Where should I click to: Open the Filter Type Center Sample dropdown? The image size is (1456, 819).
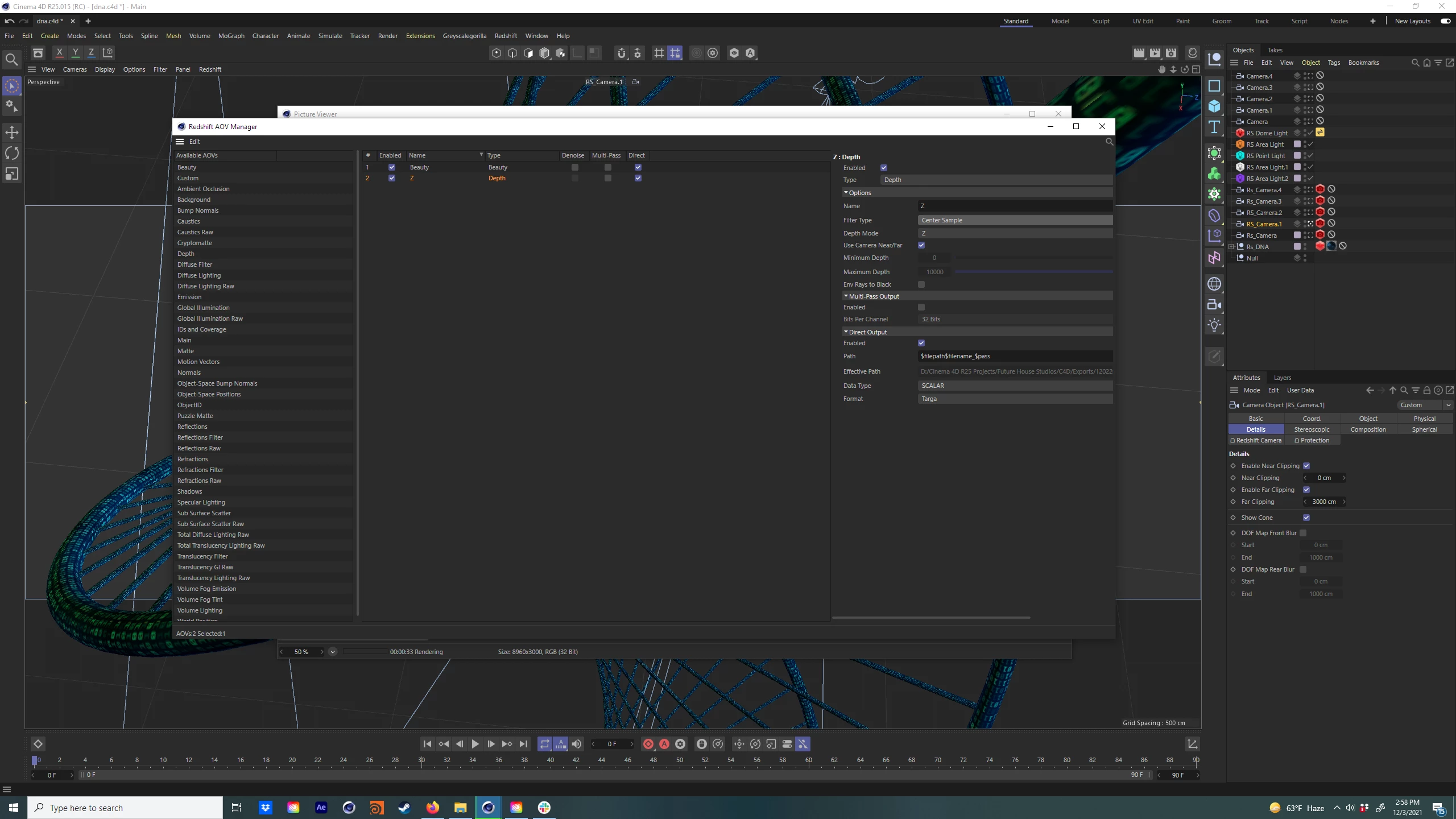(x=1015, y=220)
